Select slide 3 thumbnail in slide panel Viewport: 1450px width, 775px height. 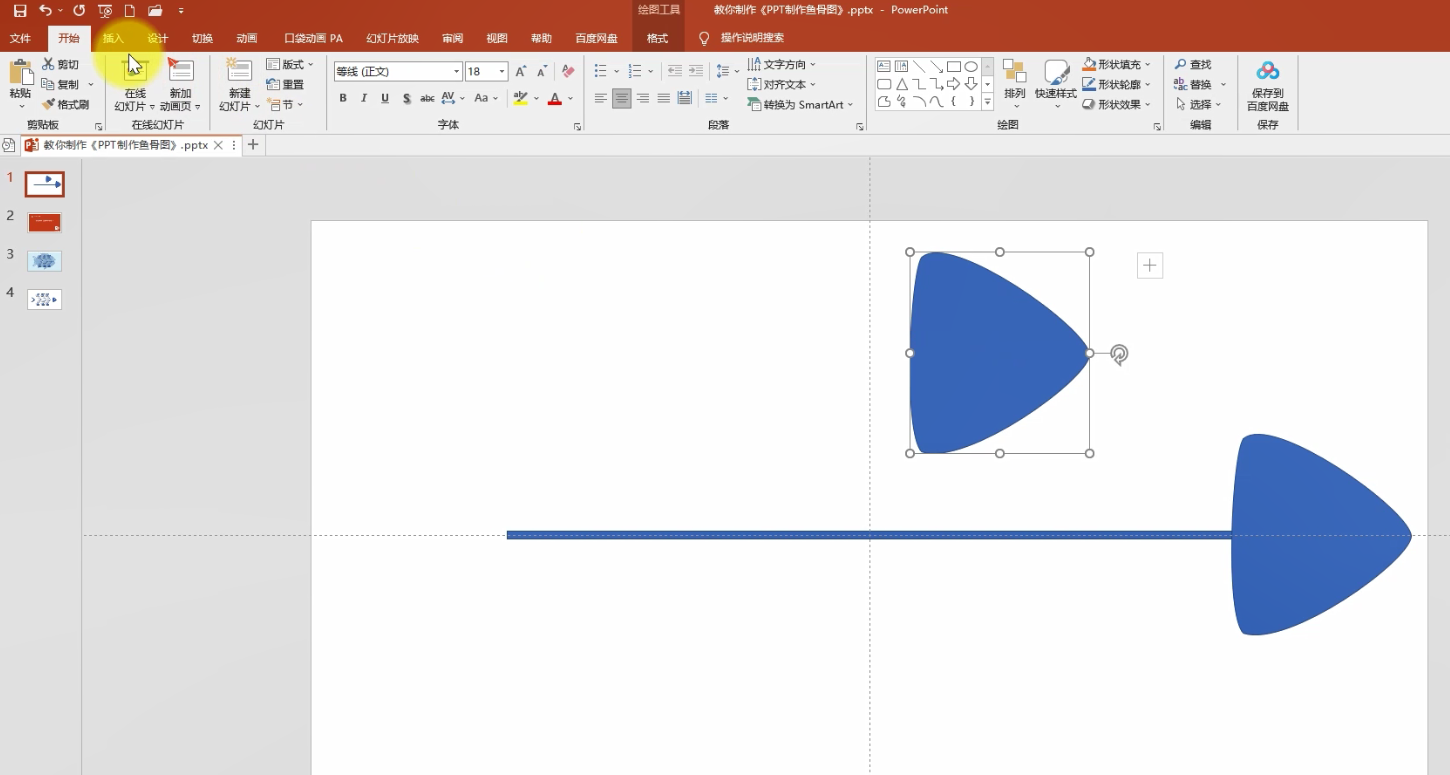point(45,261)
